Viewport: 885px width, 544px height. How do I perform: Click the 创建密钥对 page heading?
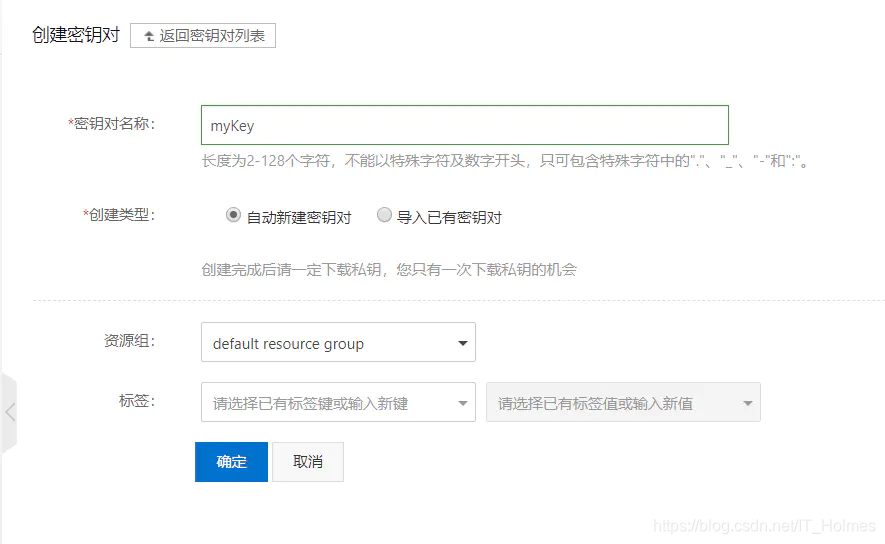[x=76, y=35]
